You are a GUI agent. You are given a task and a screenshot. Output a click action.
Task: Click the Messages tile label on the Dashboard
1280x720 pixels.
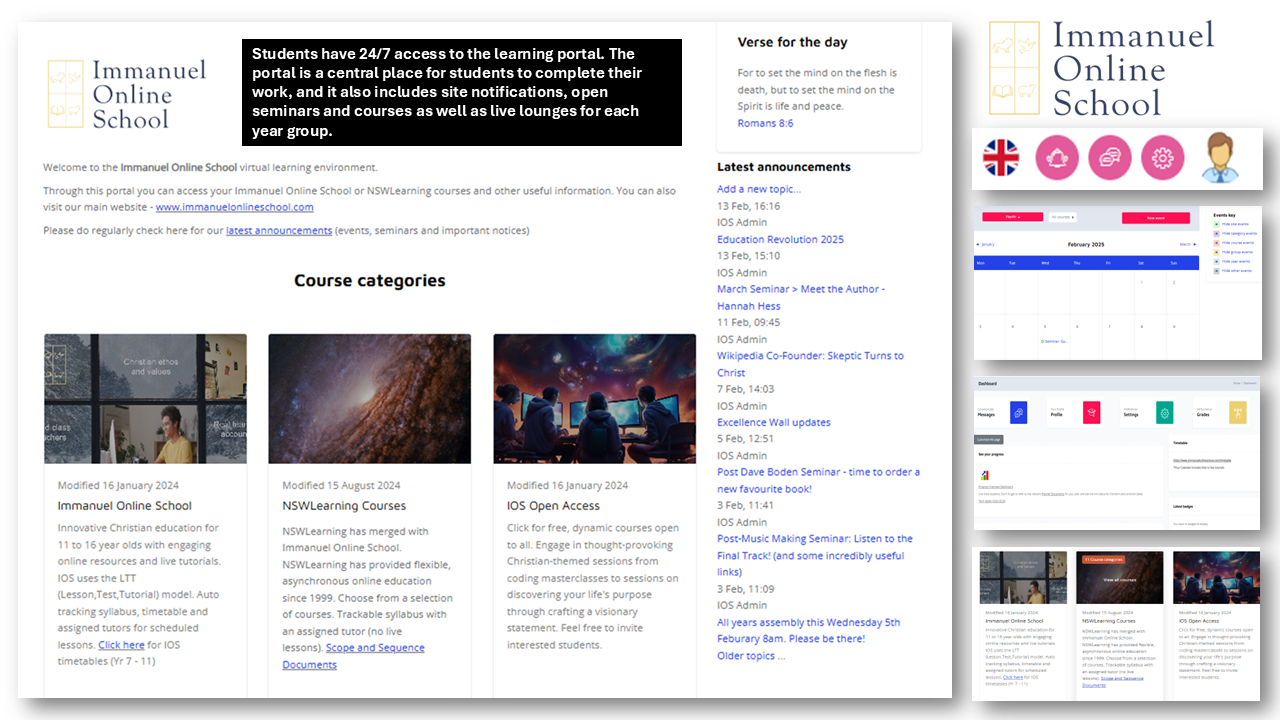coord(986,415)
